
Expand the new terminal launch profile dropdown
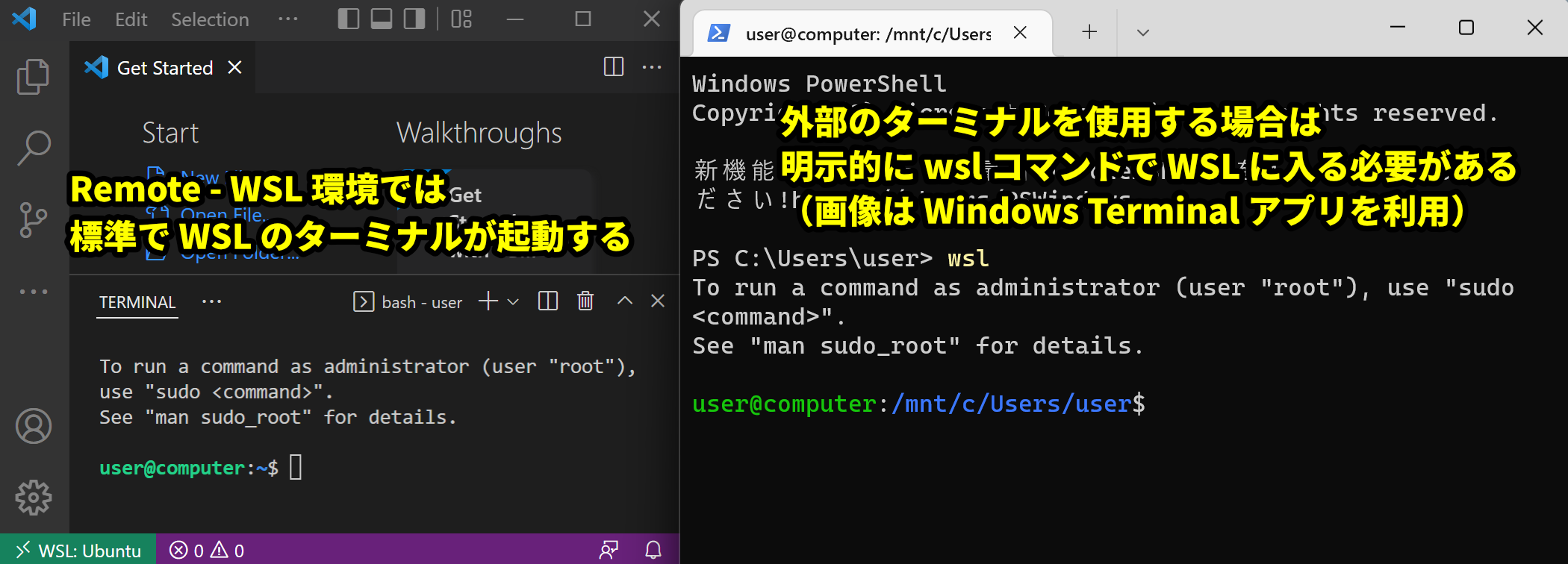(513, 302)
